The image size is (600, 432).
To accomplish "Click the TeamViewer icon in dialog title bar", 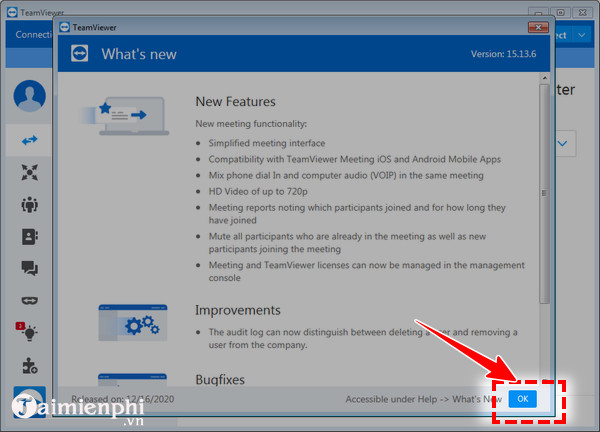I will point(64,27).
